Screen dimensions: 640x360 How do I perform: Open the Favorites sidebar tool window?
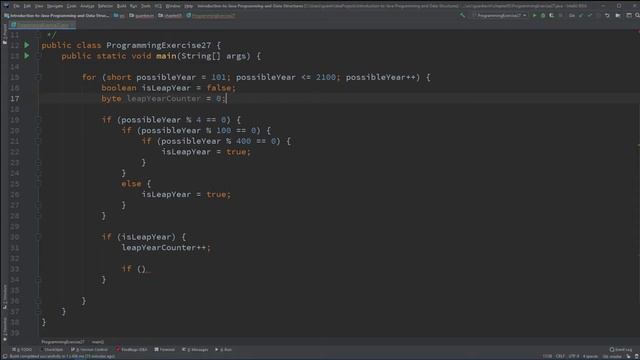pyautogui.click(x=4, y=329)
